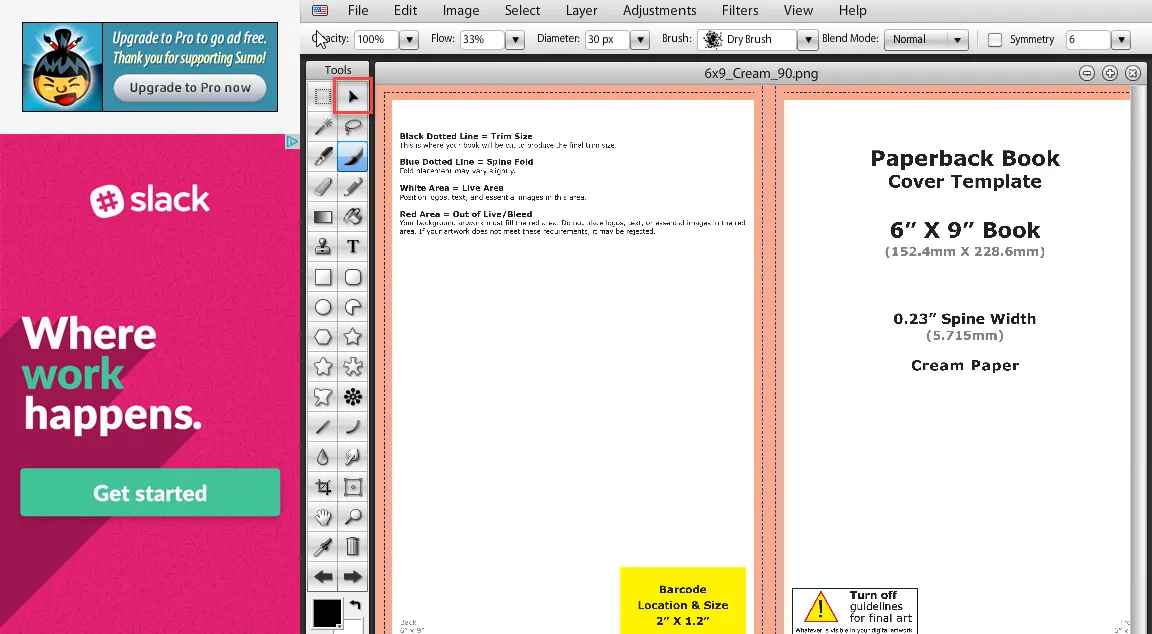Open the Flow dropdown arrow
Screen dimensions: 1152x634
tap(515, 40)
